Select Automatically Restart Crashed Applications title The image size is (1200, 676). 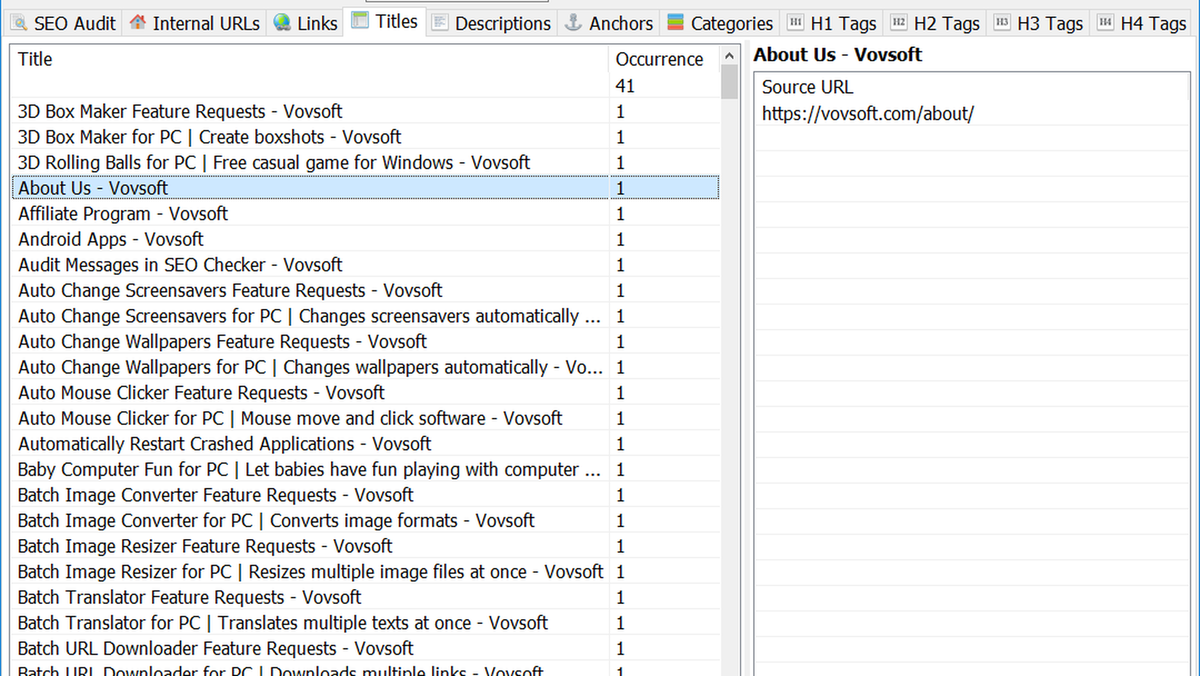pos(365,444)
